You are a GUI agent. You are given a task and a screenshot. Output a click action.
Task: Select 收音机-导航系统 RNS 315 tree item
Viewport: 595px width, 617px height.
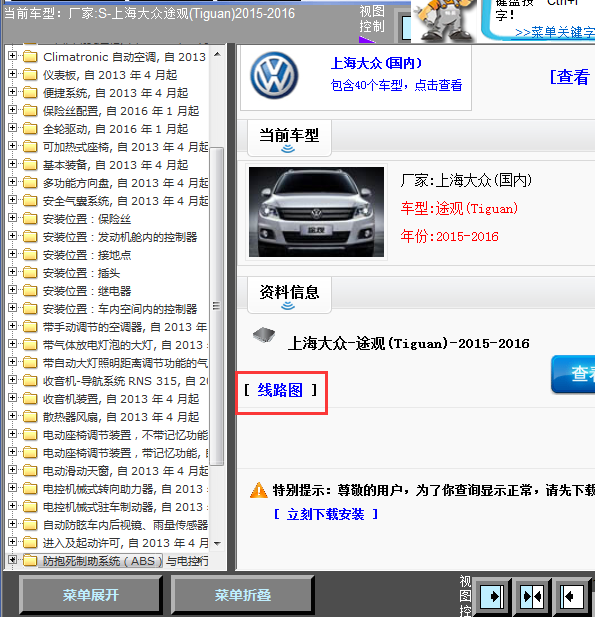126,381
